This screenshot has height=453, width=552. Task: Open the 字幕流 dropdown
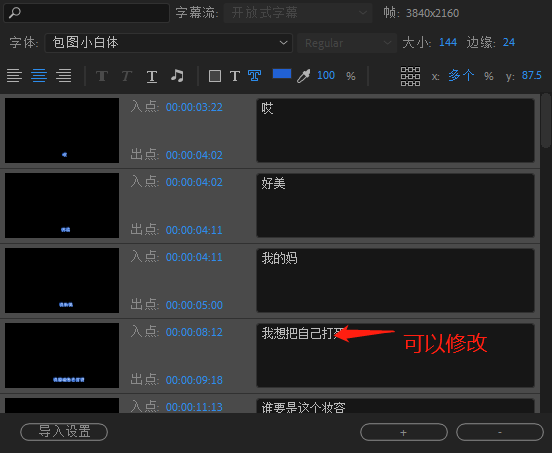pos(298,13)
